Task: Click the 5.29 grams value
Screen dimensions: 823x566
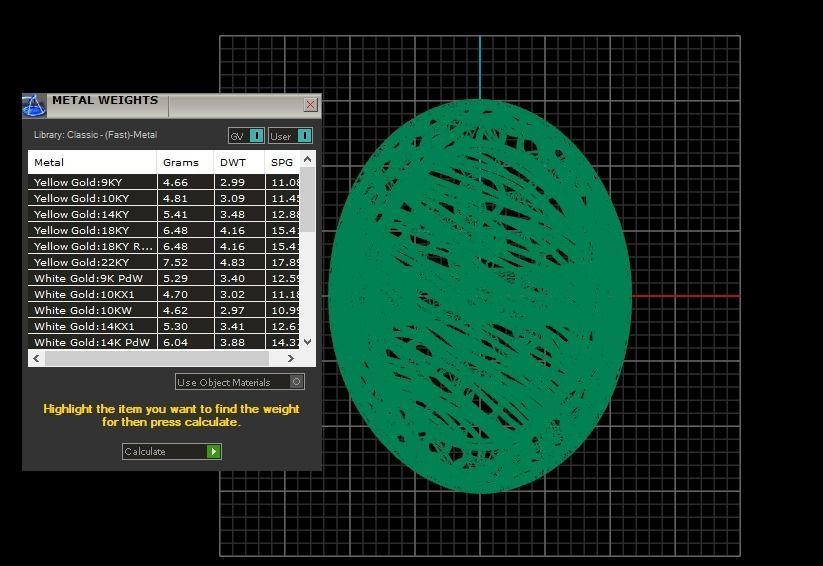Action: click(x=175, y=279)
